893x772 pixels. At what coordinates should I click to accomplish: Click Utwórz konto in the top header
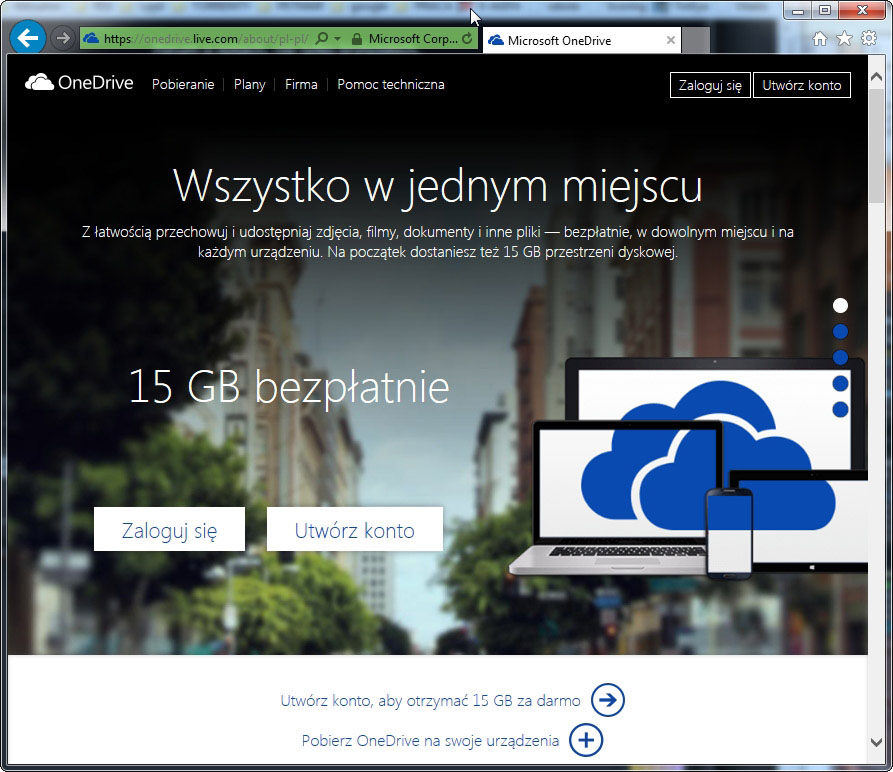tap(802, 85)
